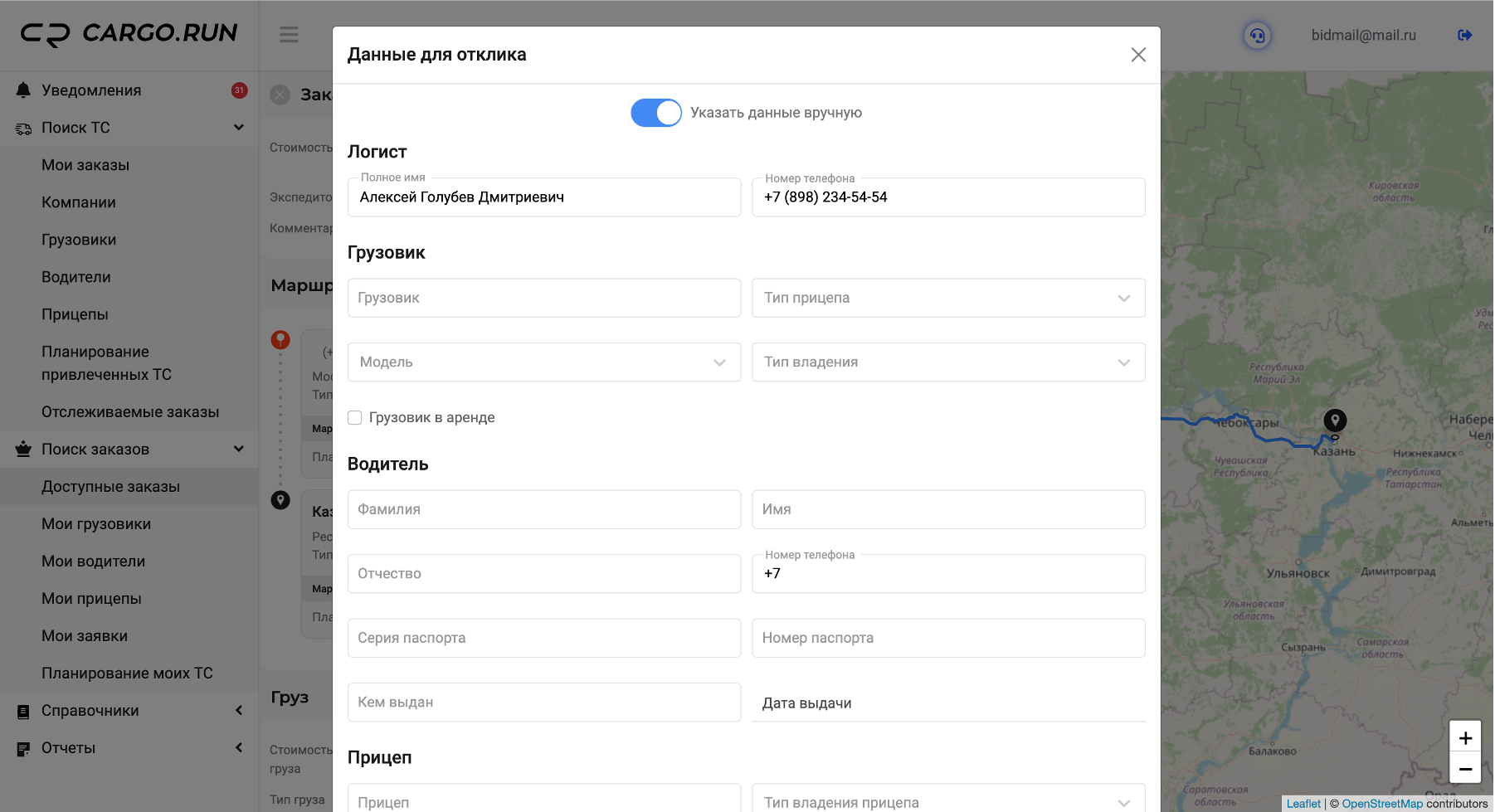Screen dimensions: 1495x812
Task: Click the black destination marker on map
Action: click(x=1334, y=420)
